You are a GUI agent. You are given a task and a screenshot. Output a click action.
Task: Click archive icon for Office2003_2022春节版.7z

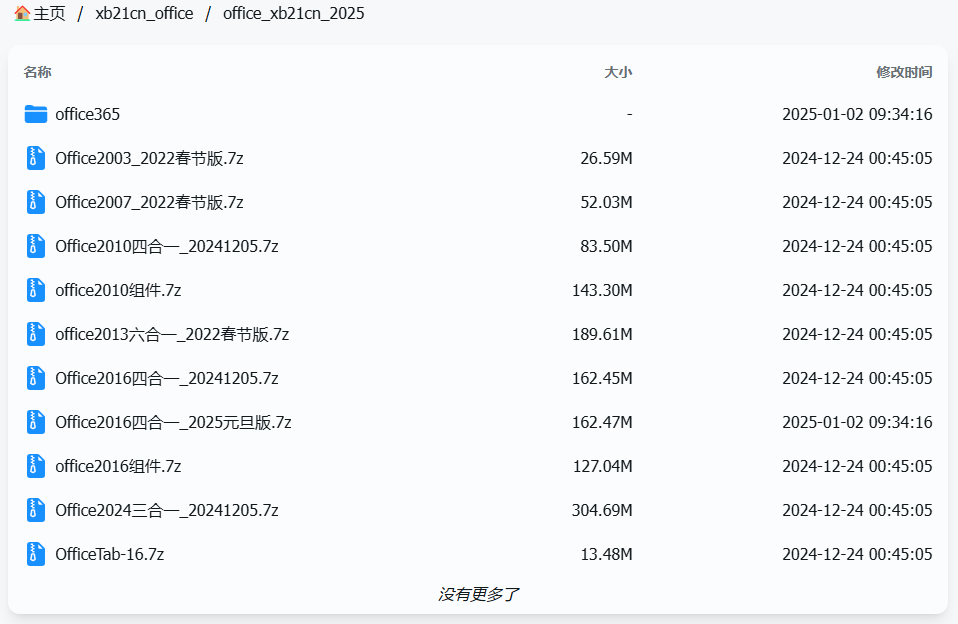pyautogui.click(x=35, y=158)
